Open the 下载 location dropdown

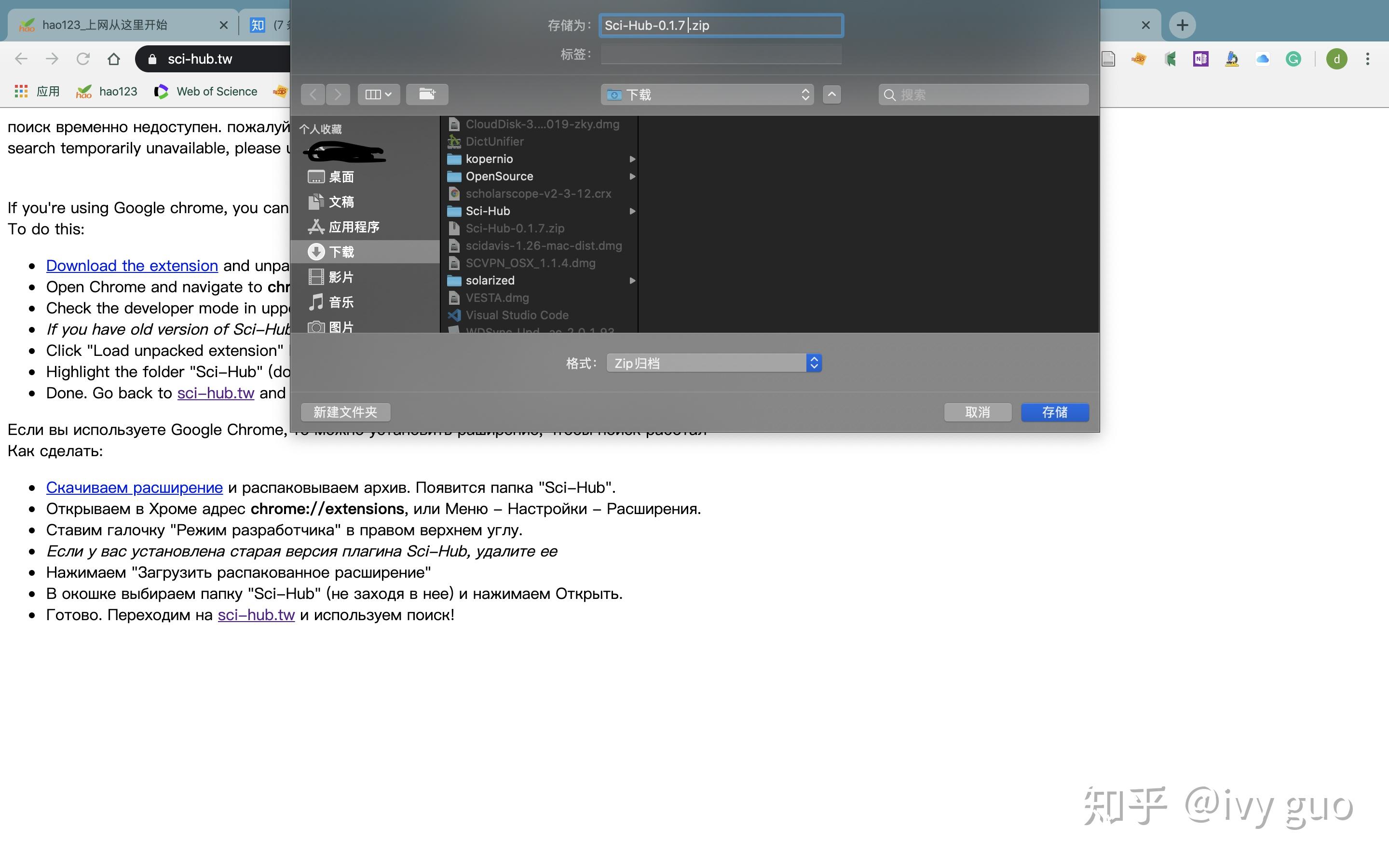(x=707, y=94)
